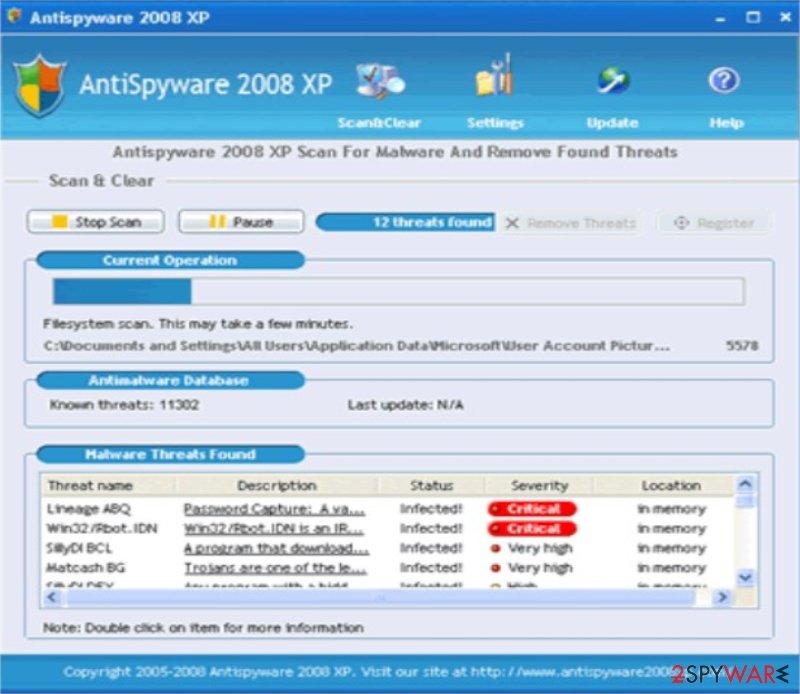Click the Update globe icon

(x=613, y=81)
